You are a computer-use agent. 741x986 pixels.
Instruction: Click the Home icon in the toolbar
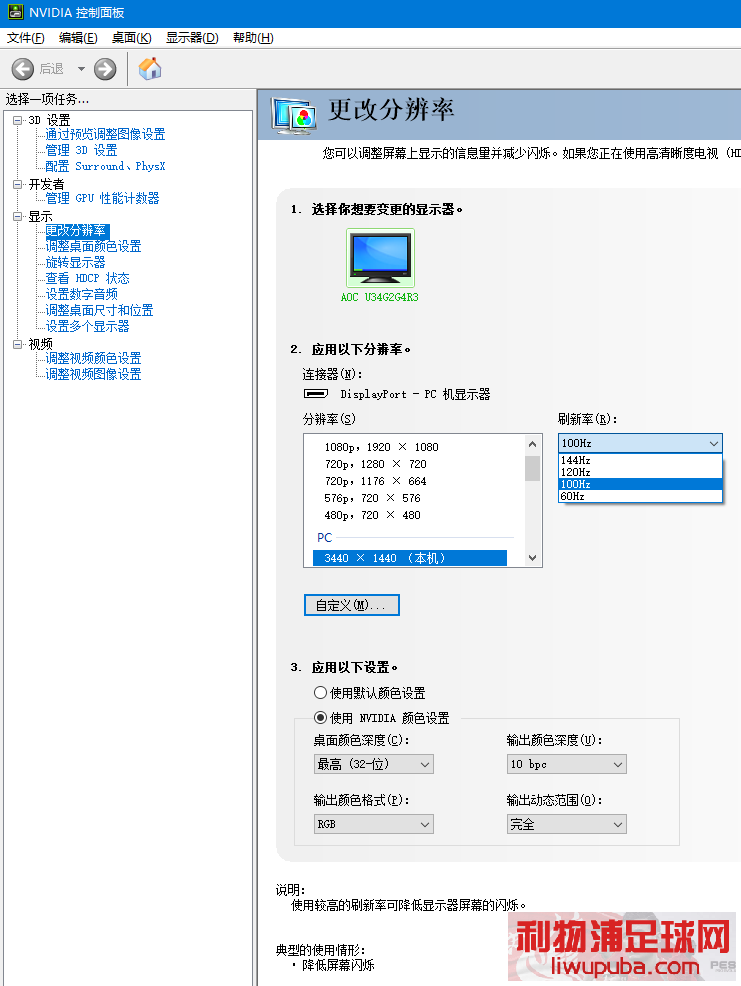150,69
